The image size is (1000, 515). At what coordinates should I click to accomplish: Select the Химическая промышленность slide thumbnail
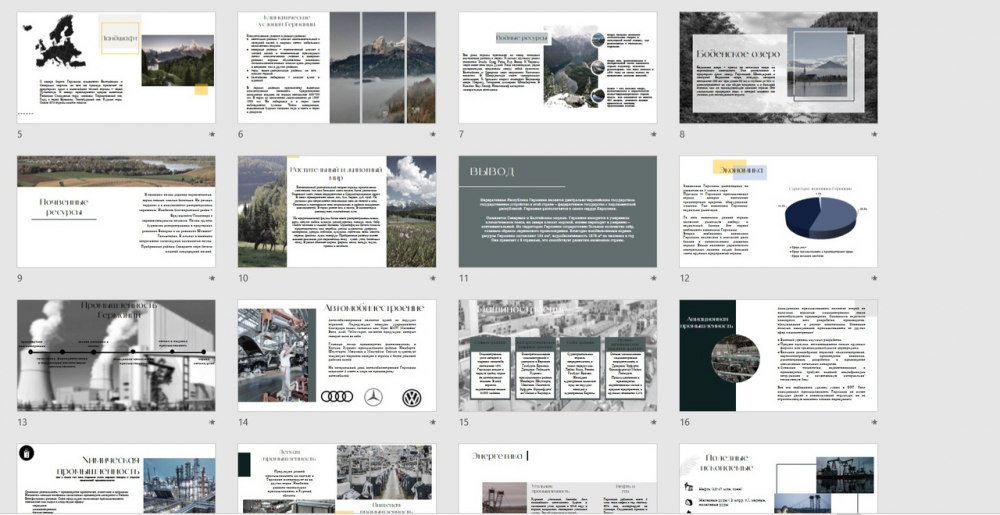point(116,479)
